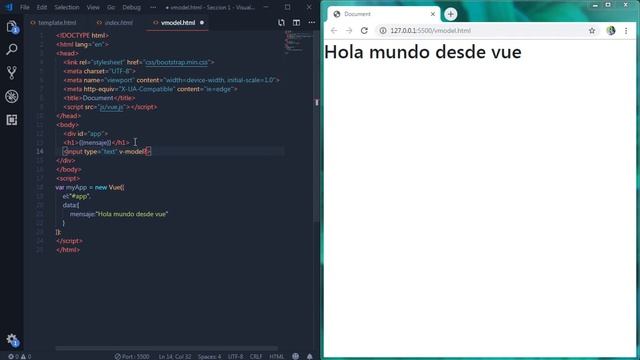This screenshot has width=640, height=360.
Task: Select the vmodel.html editor tab
Action: (178, 23)
